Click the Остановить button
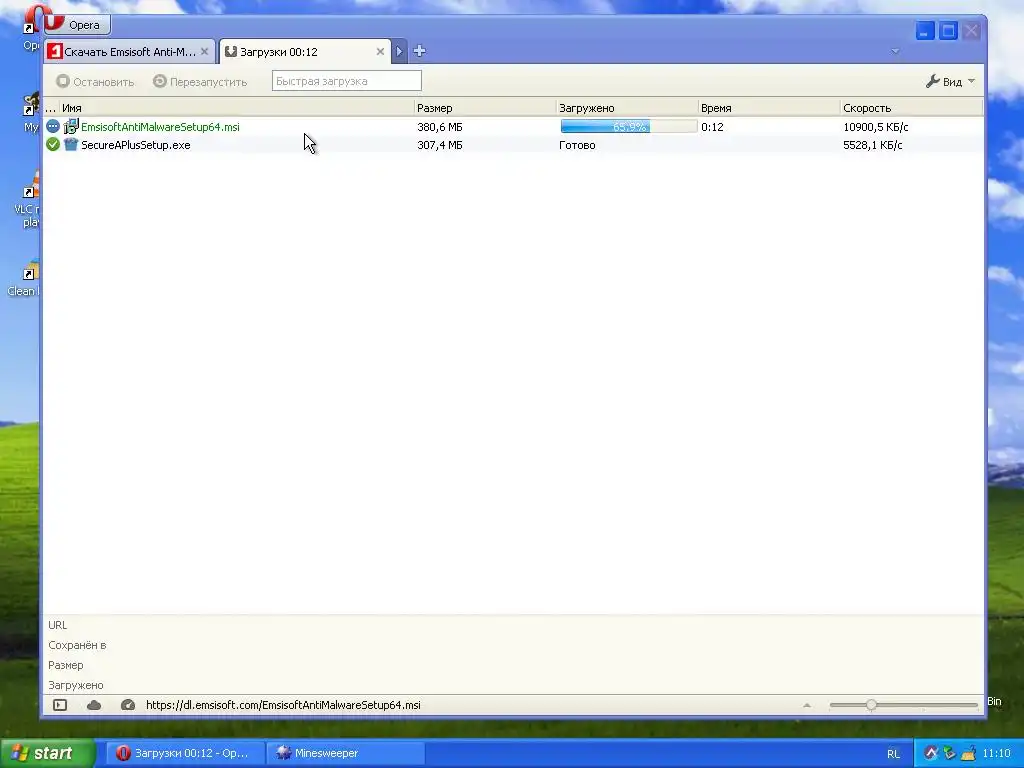 [95, 82]
